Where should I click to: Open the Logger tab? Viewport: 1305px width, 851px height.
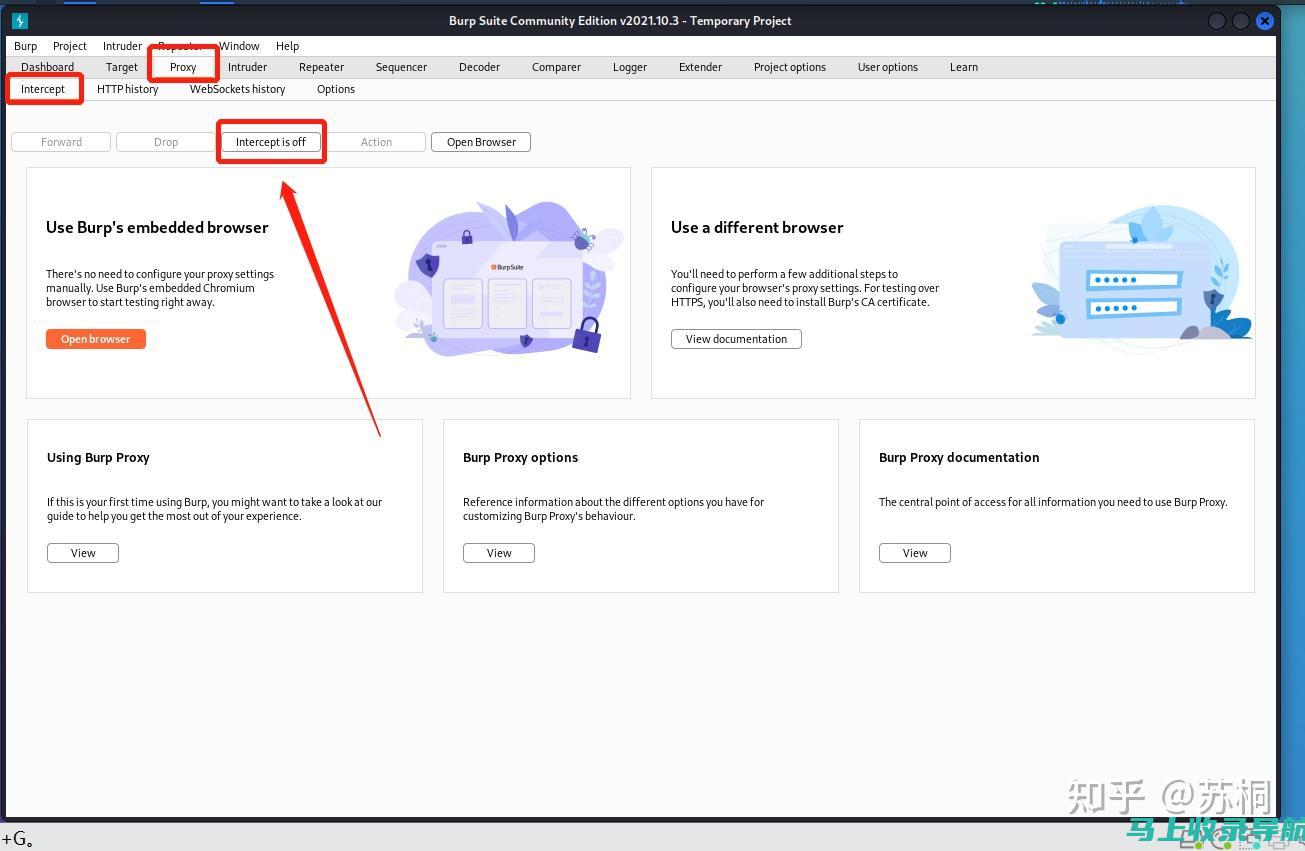click(630, 67)
